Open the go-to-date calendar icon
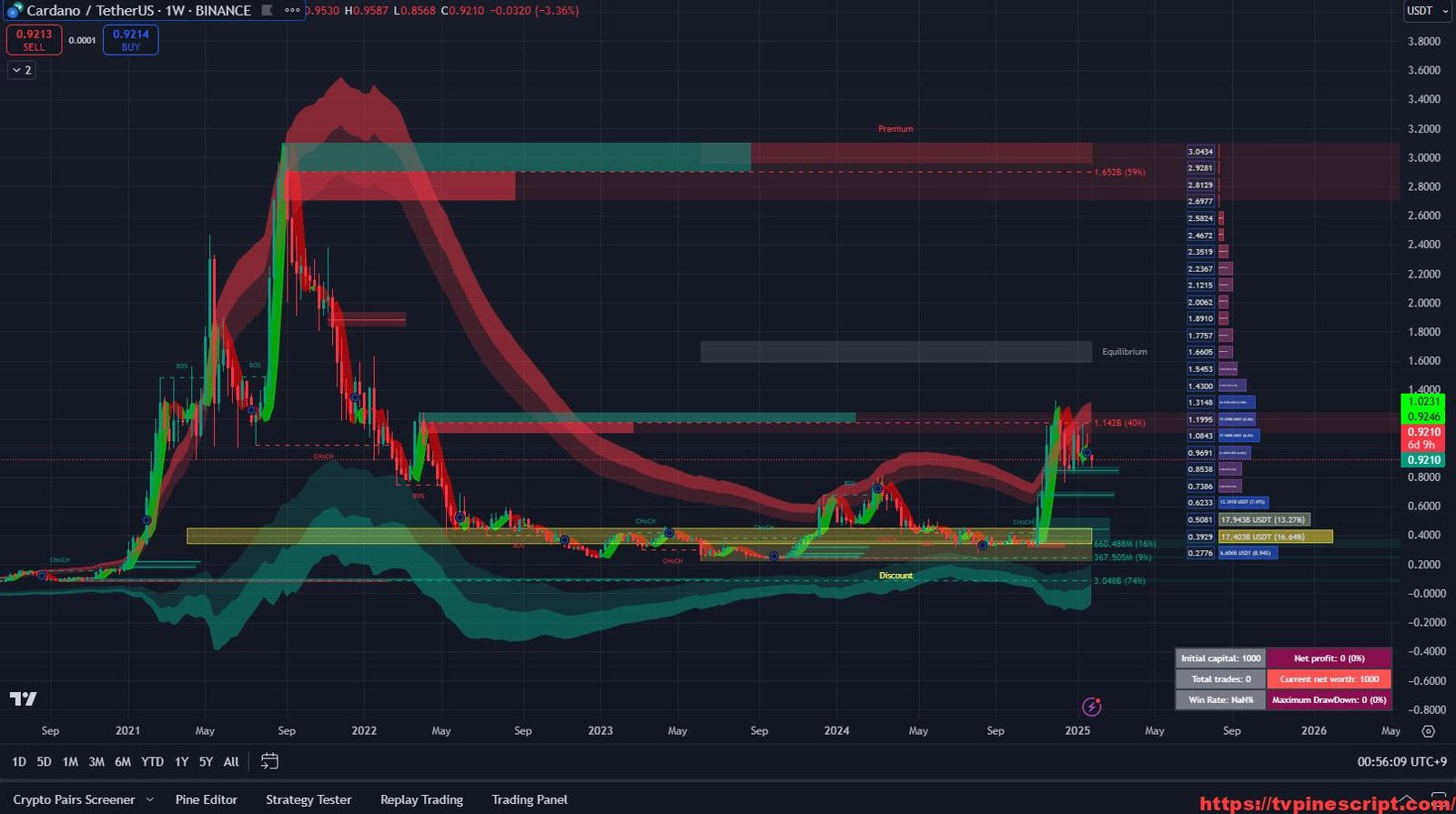Viewport: 1456px width, 814px height. click(x=269, y=761)
